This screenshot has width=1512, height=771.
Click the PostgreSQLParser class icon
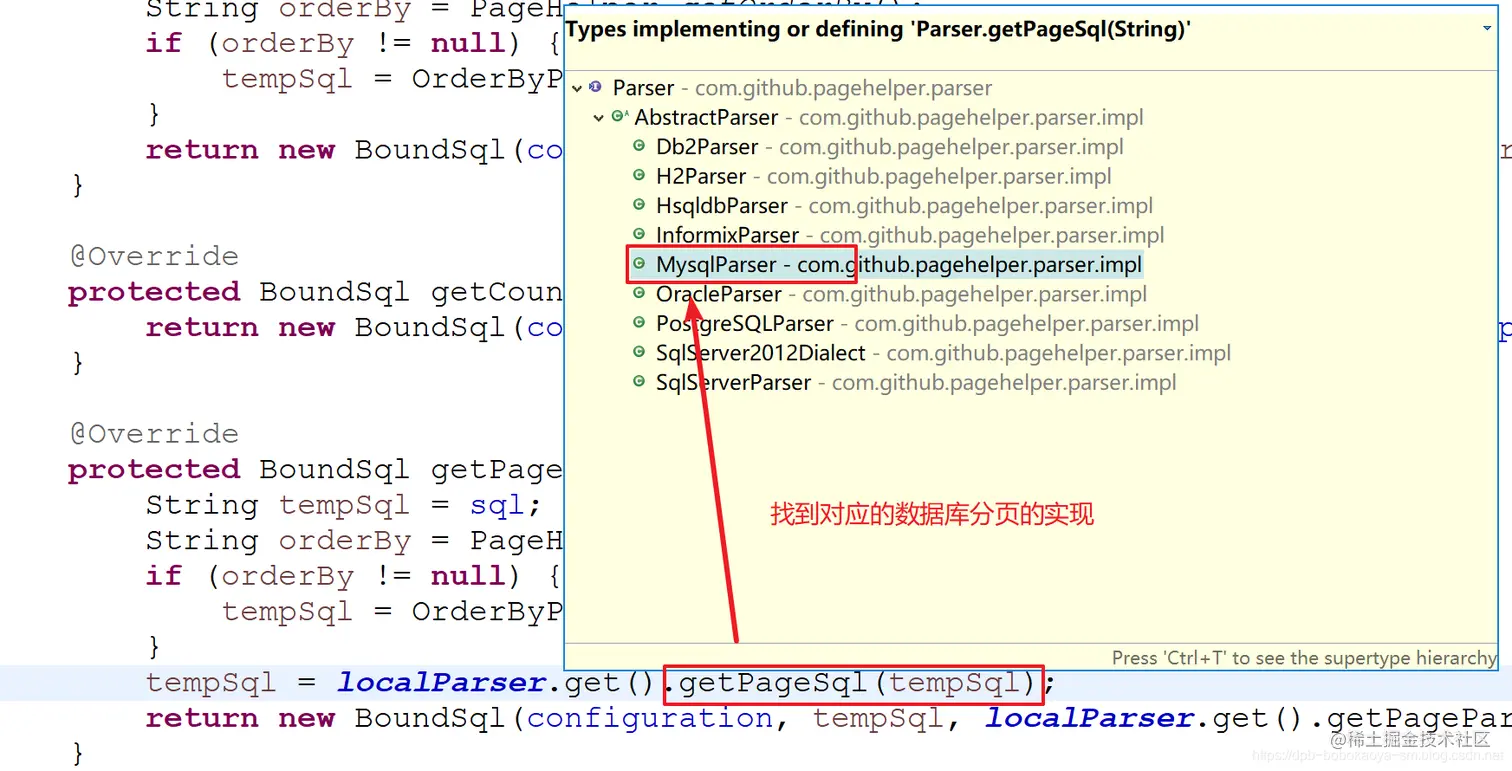coord(639,324)
